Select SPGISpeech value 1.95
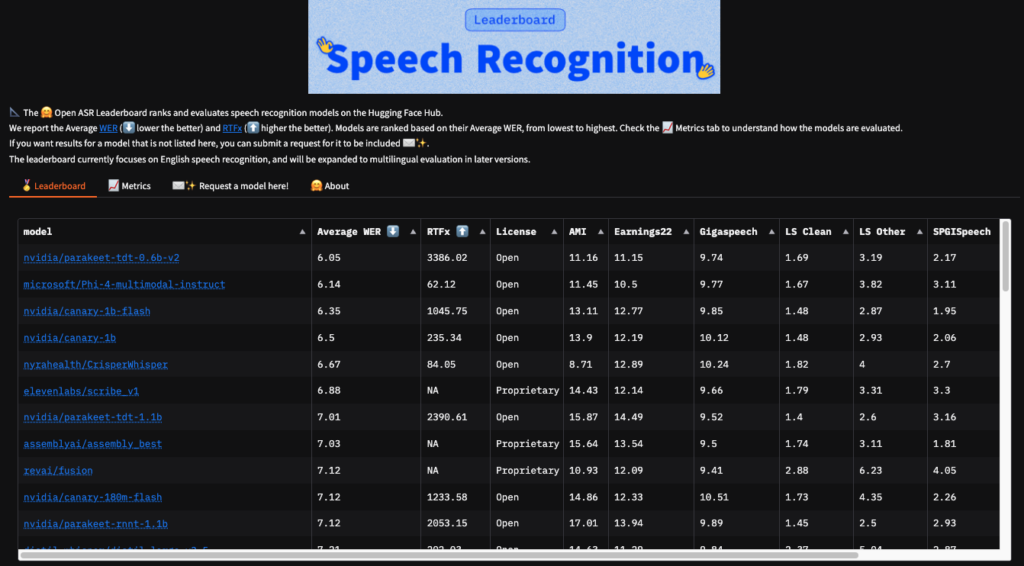Image resolution: width=1024 pixels, height=566 pixels. pos(944,311)
